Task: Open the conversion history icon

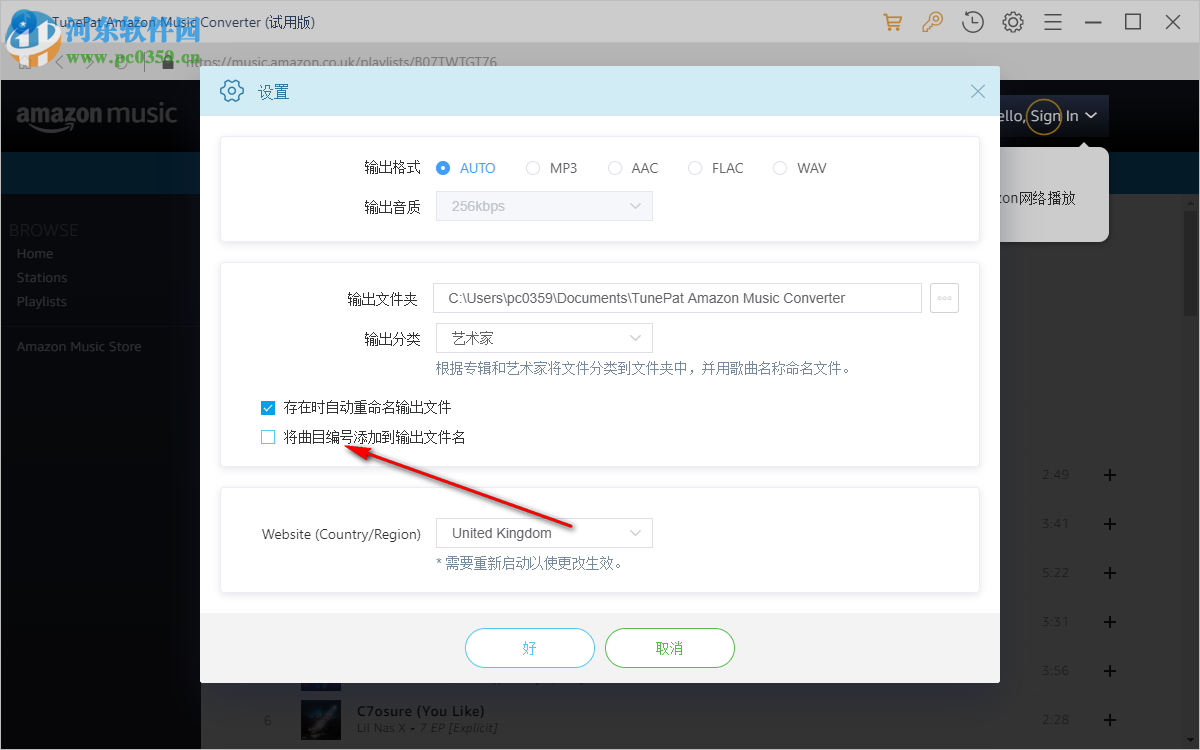Action: tap(972, 21)
